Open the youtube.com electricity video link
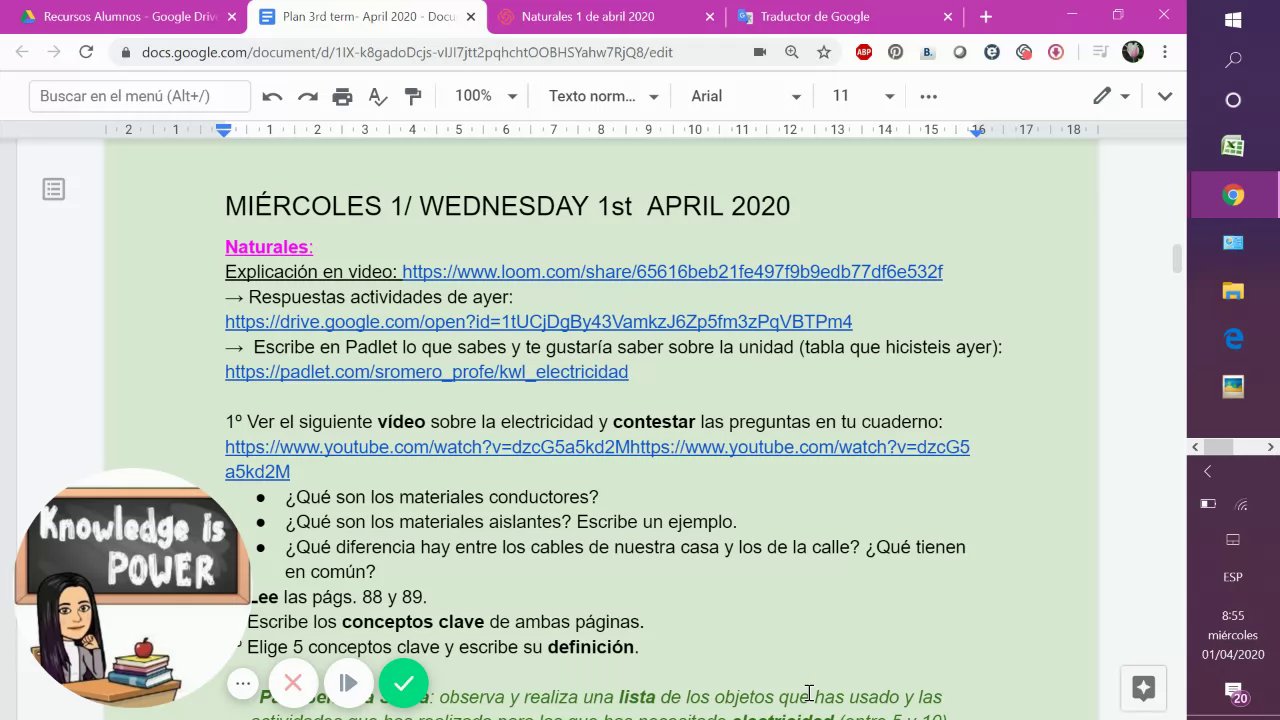Viewport: 1280px width, 720px height. point(597,459)
